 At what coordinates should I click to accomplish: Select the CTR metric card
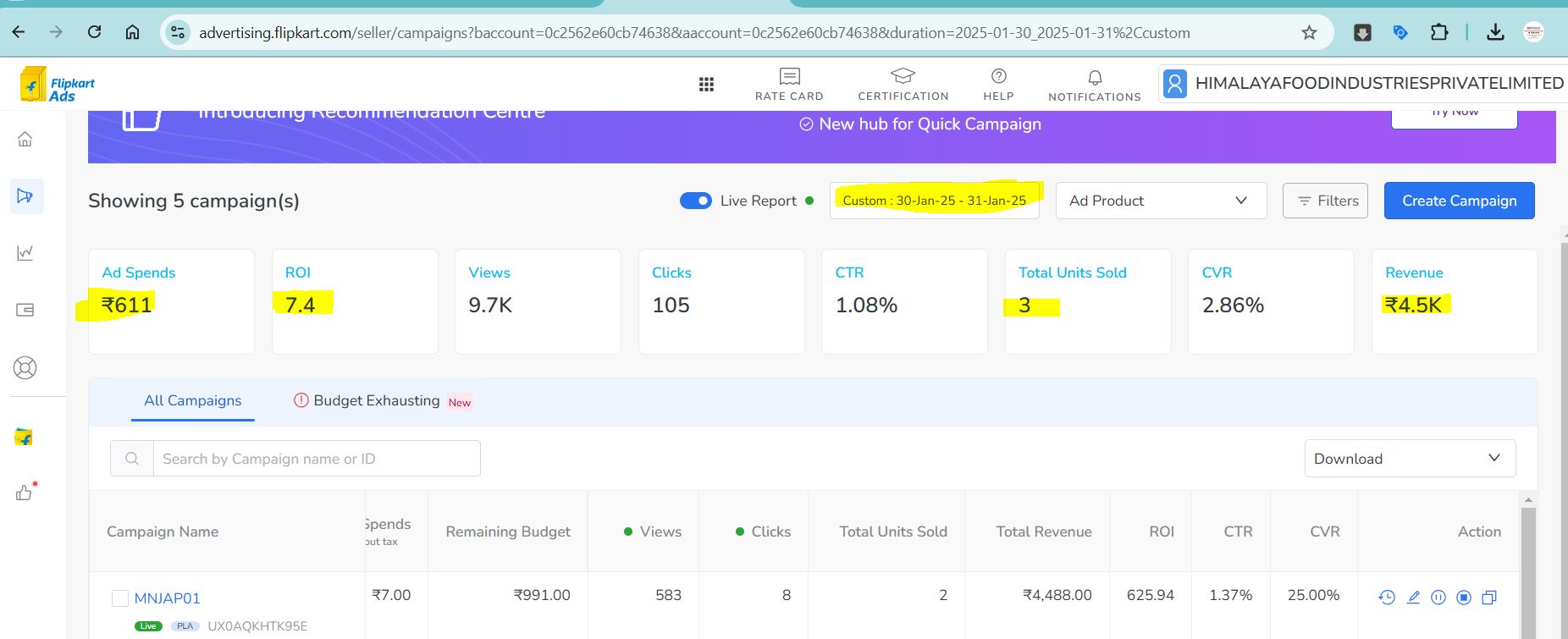[904, 301]
